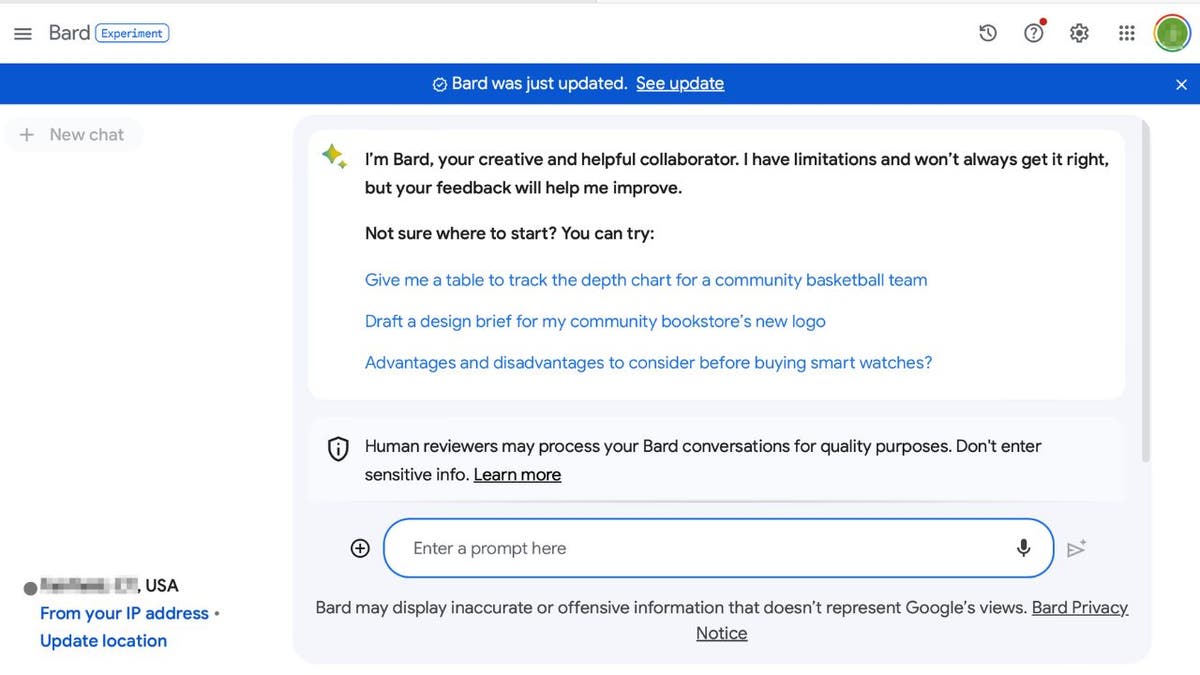
Task: Start a New chat
Action: click(73, 134)
